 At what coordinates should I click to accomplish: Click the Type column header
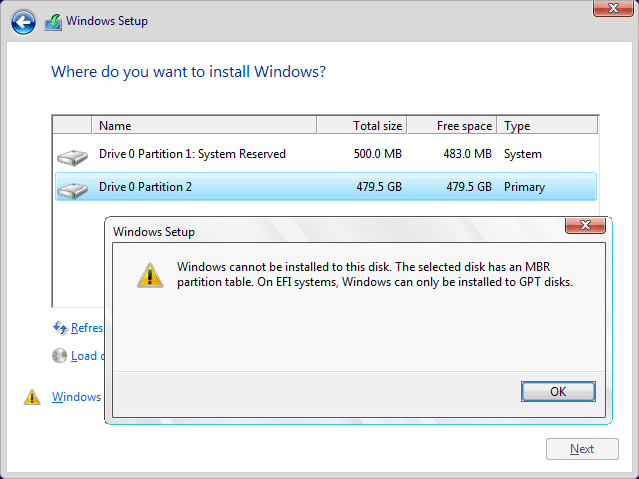click(x=547, y=126)
